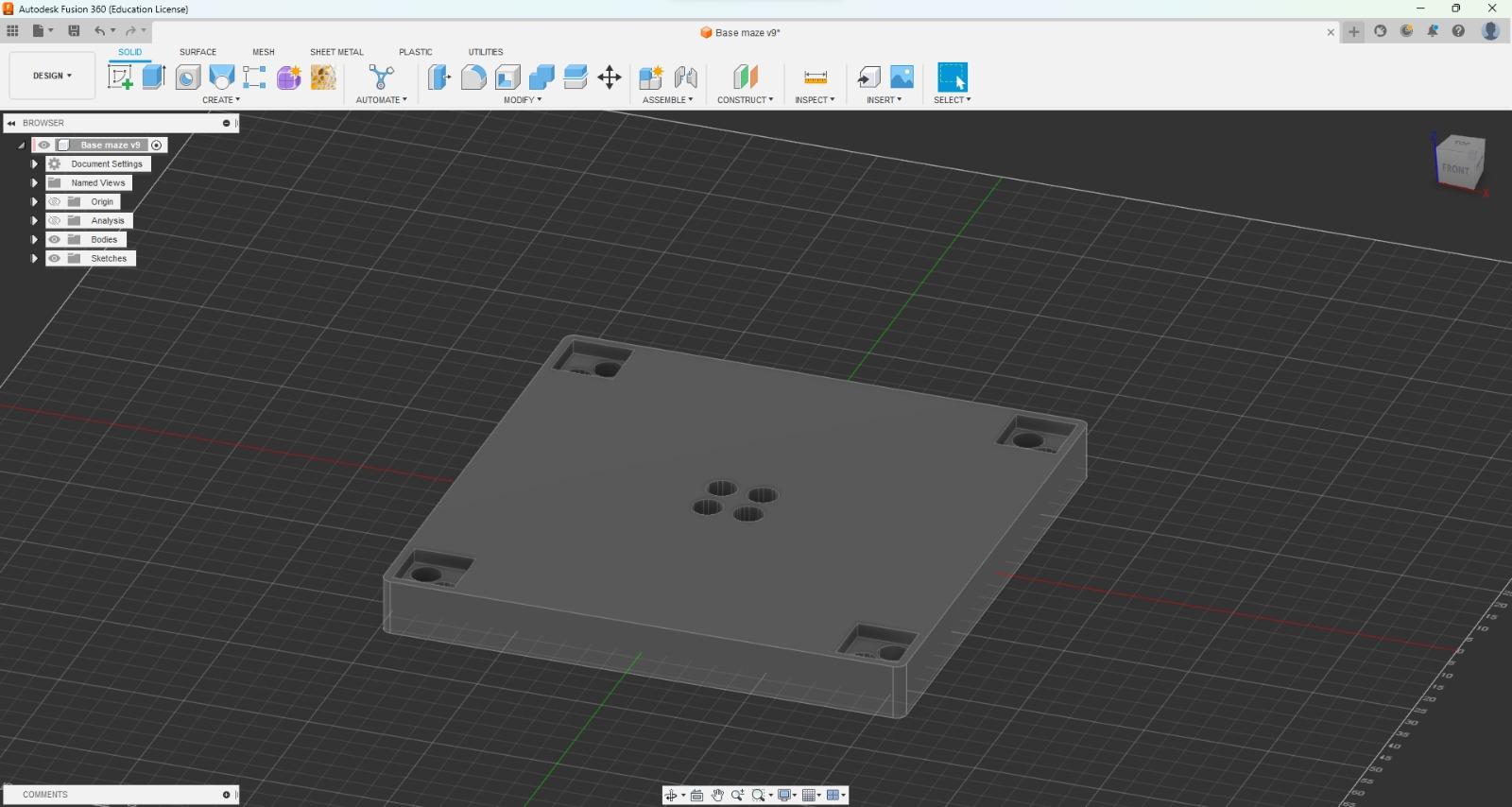Switch to the SHEET METAL tab

pyautogui.click(x=337, y=52)
